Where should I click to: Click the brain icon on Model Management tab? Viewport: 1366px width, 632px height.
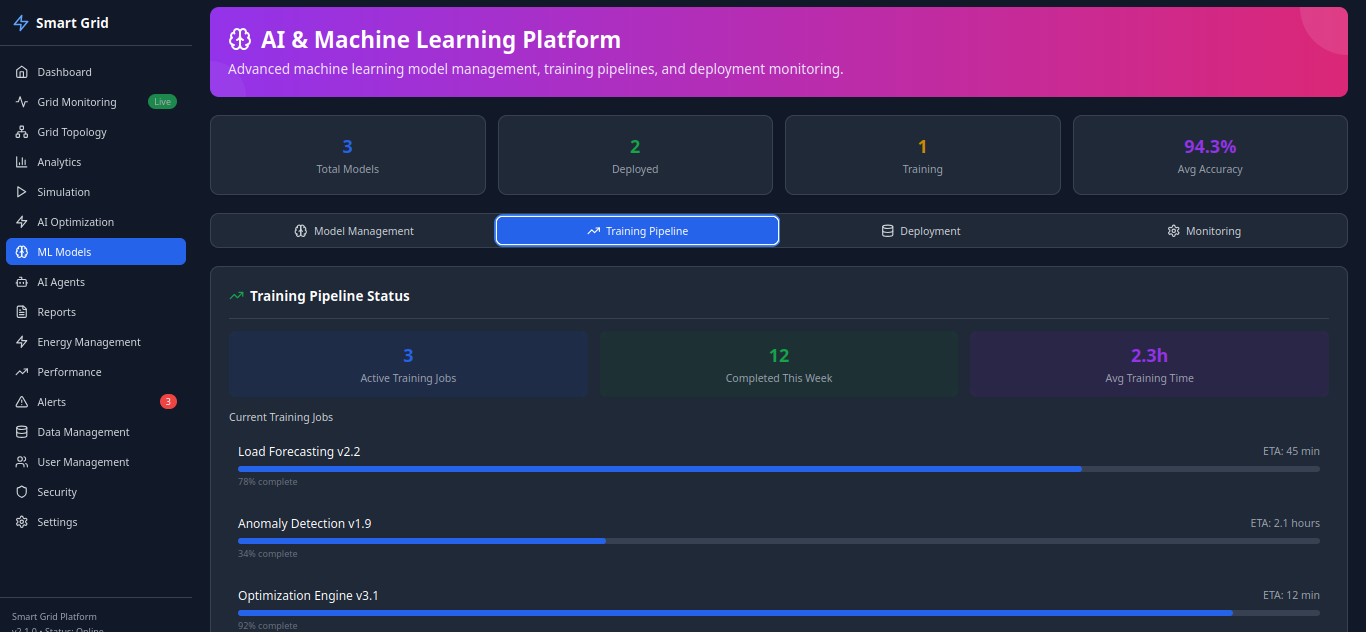(300, 231)
